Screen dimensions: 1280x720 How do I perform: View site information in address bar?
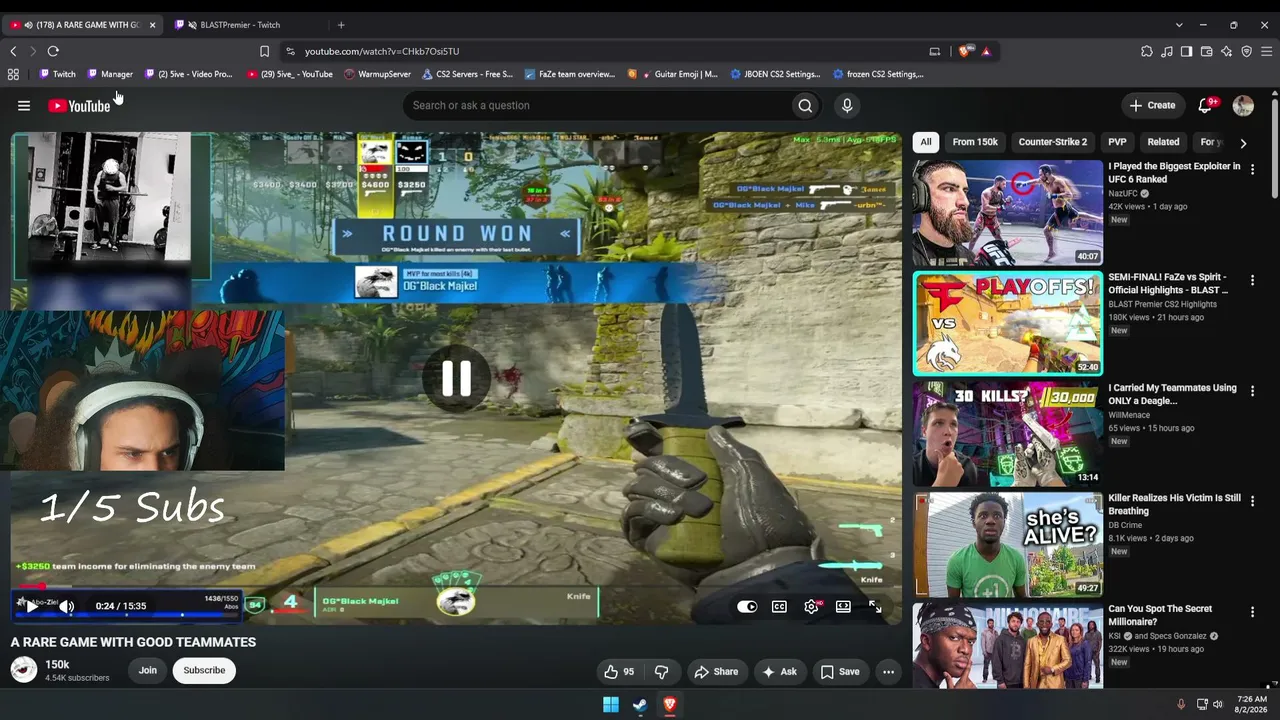tap(290, 51)
